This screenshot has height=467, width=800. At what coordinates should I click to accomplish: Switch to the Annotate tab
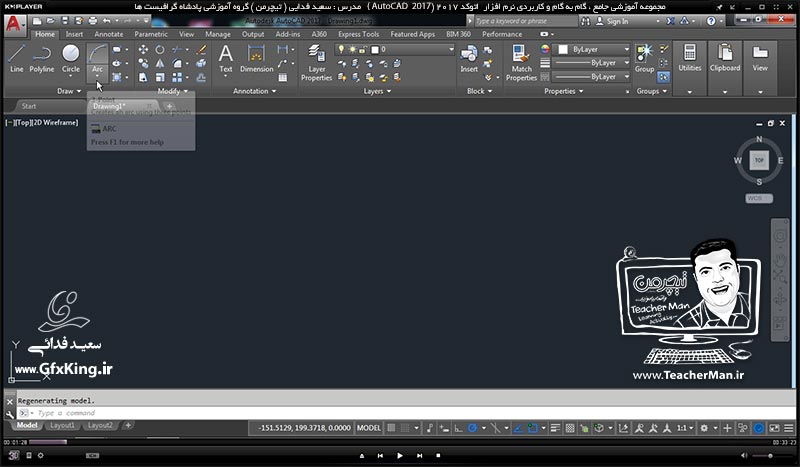click(x=109, y=34)
